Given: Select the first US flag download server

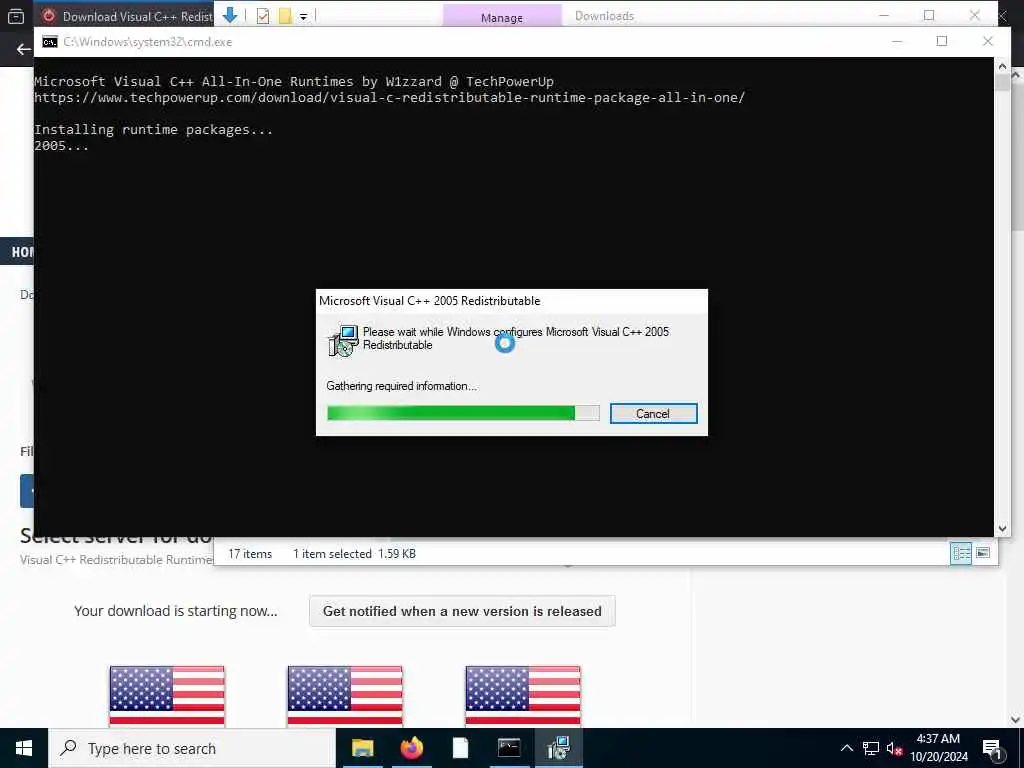Looking at the screenshot, I should coord(167,696).
